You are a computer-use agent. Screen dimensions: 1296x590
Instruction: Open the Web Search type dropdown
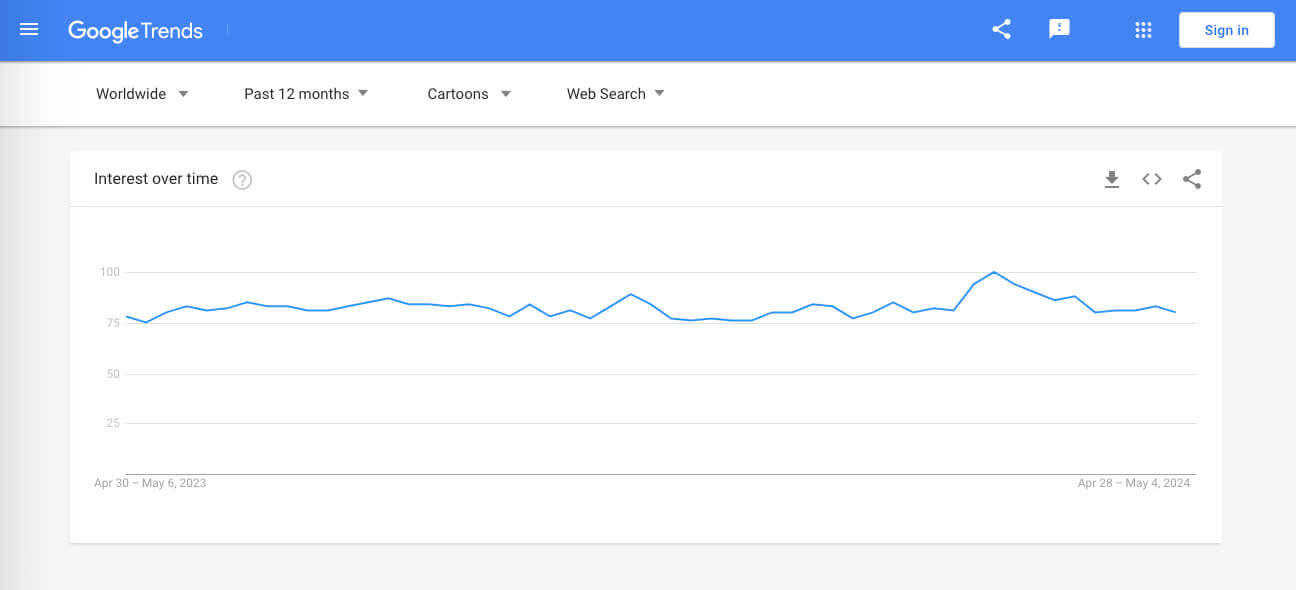(615, 94)
